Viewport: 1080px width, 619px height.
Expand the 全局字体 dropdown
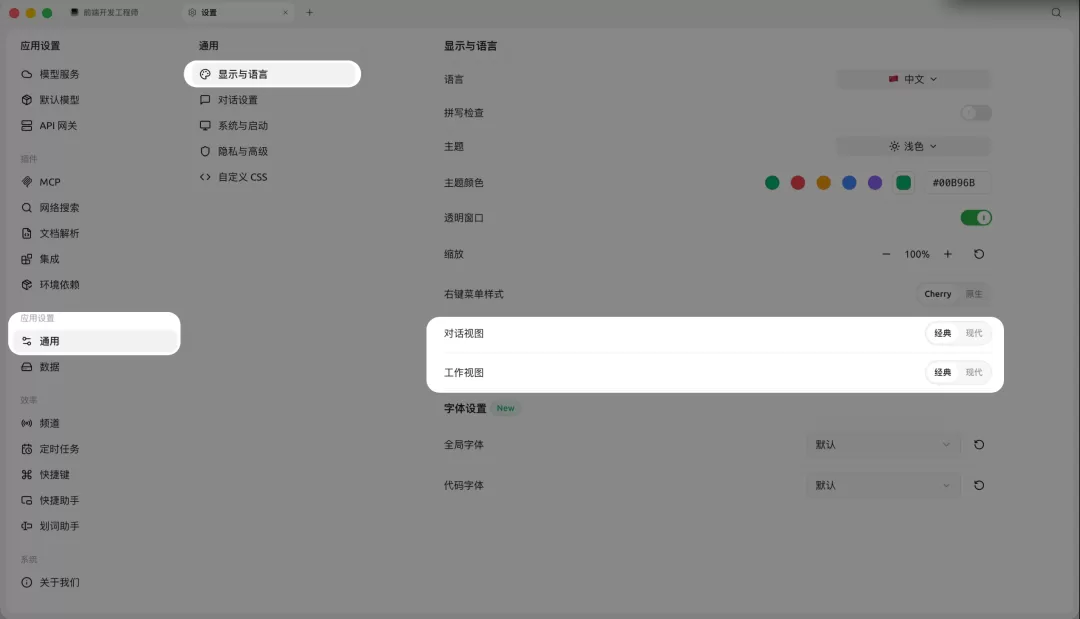pos(882,445)
